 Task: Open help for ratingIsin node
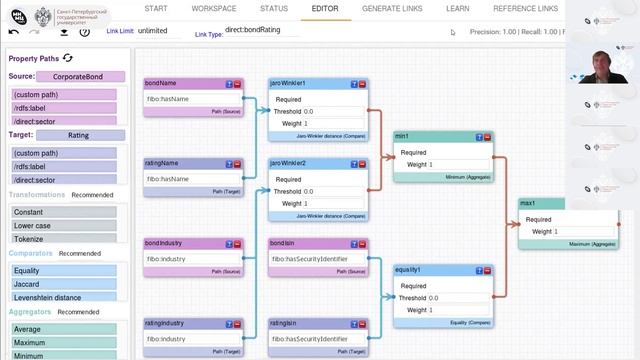354,324
